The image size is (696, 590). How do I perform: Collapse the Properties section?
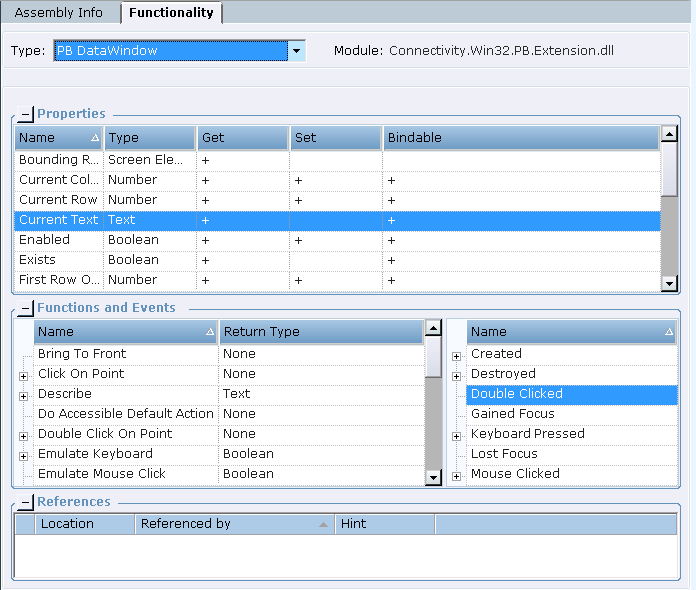click(25, 114)
